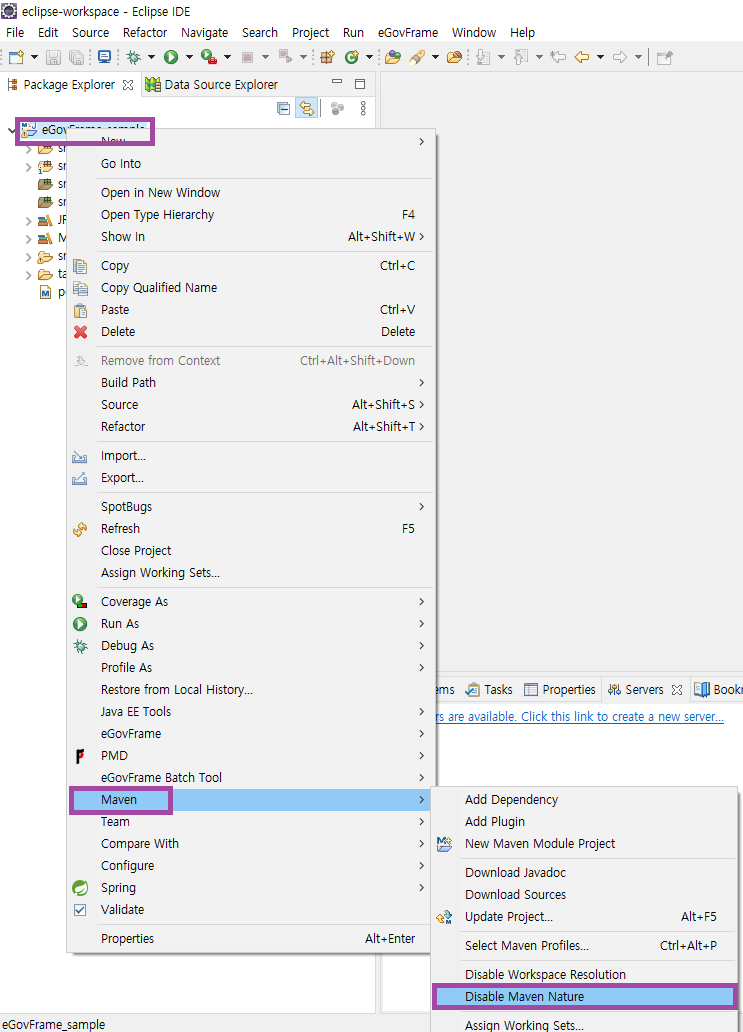Switch to the Data Source Explorer tab

[212, 84]
